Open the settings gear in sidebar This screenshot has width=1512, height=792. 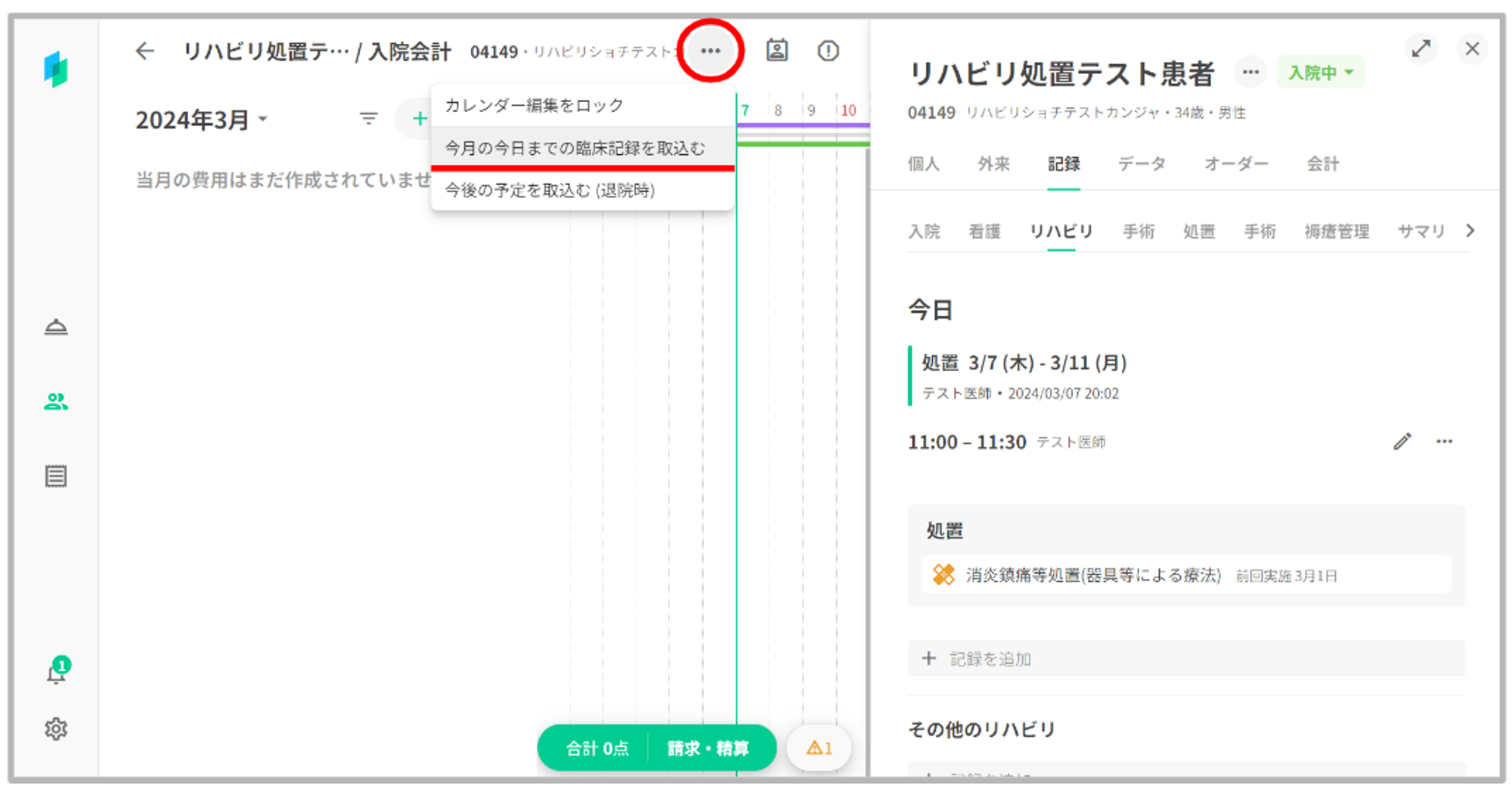[x=56, y=729]
